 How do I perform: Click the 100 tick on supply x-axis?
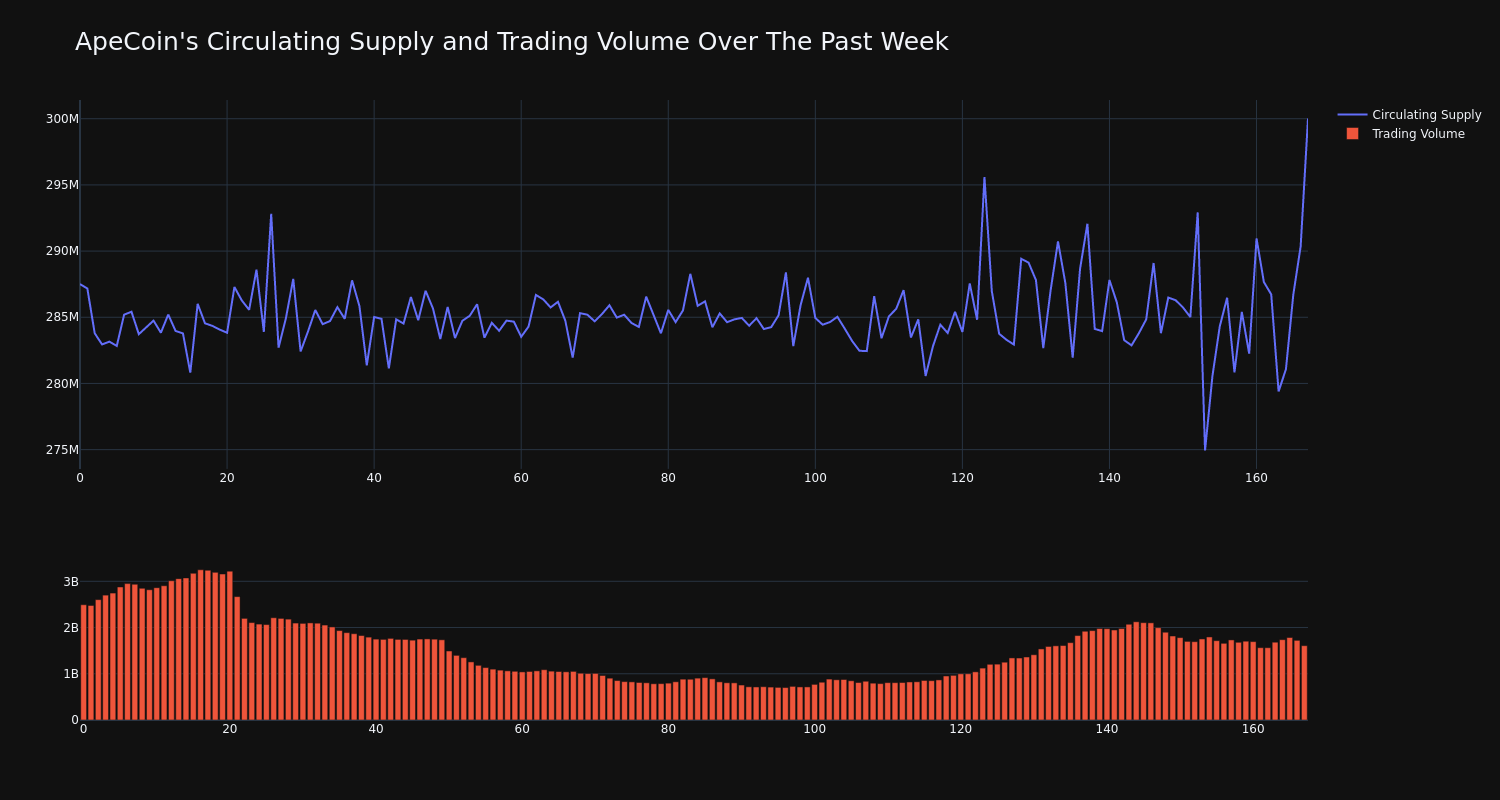coord(815,478)
